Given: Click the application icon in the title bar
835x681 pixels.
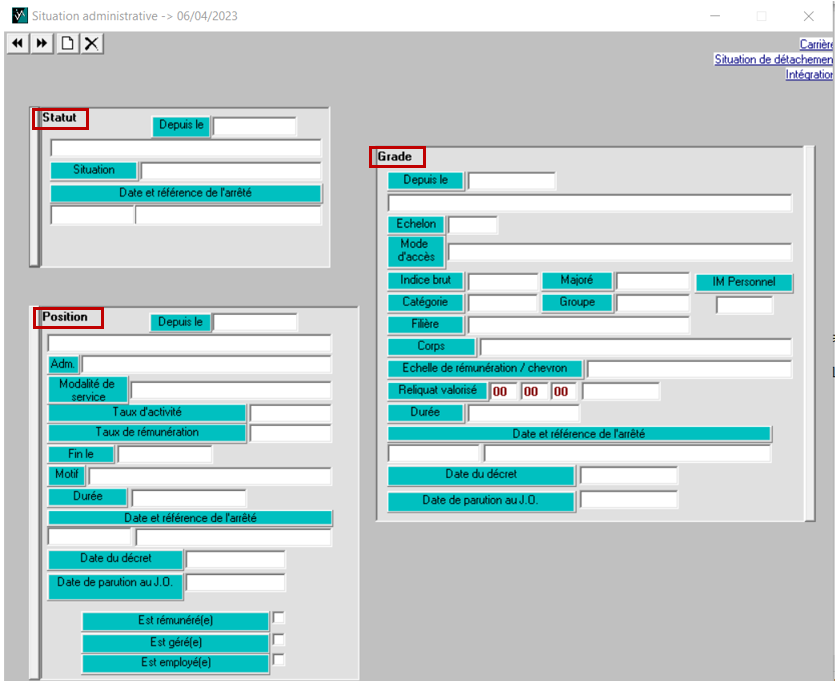Looking at the screenshot, I should pyautogui.click(x=17, y=16).
